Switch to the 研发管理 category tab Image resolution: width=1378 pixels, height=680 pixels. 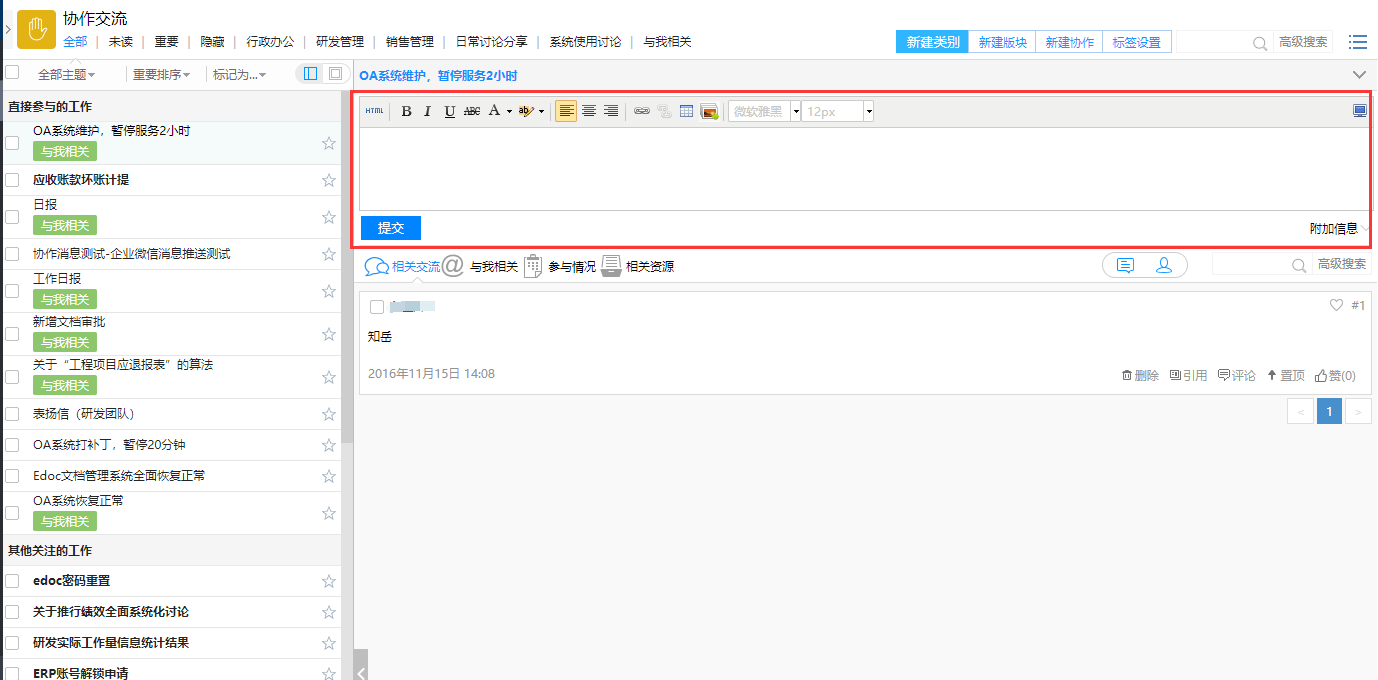point(340,42)
